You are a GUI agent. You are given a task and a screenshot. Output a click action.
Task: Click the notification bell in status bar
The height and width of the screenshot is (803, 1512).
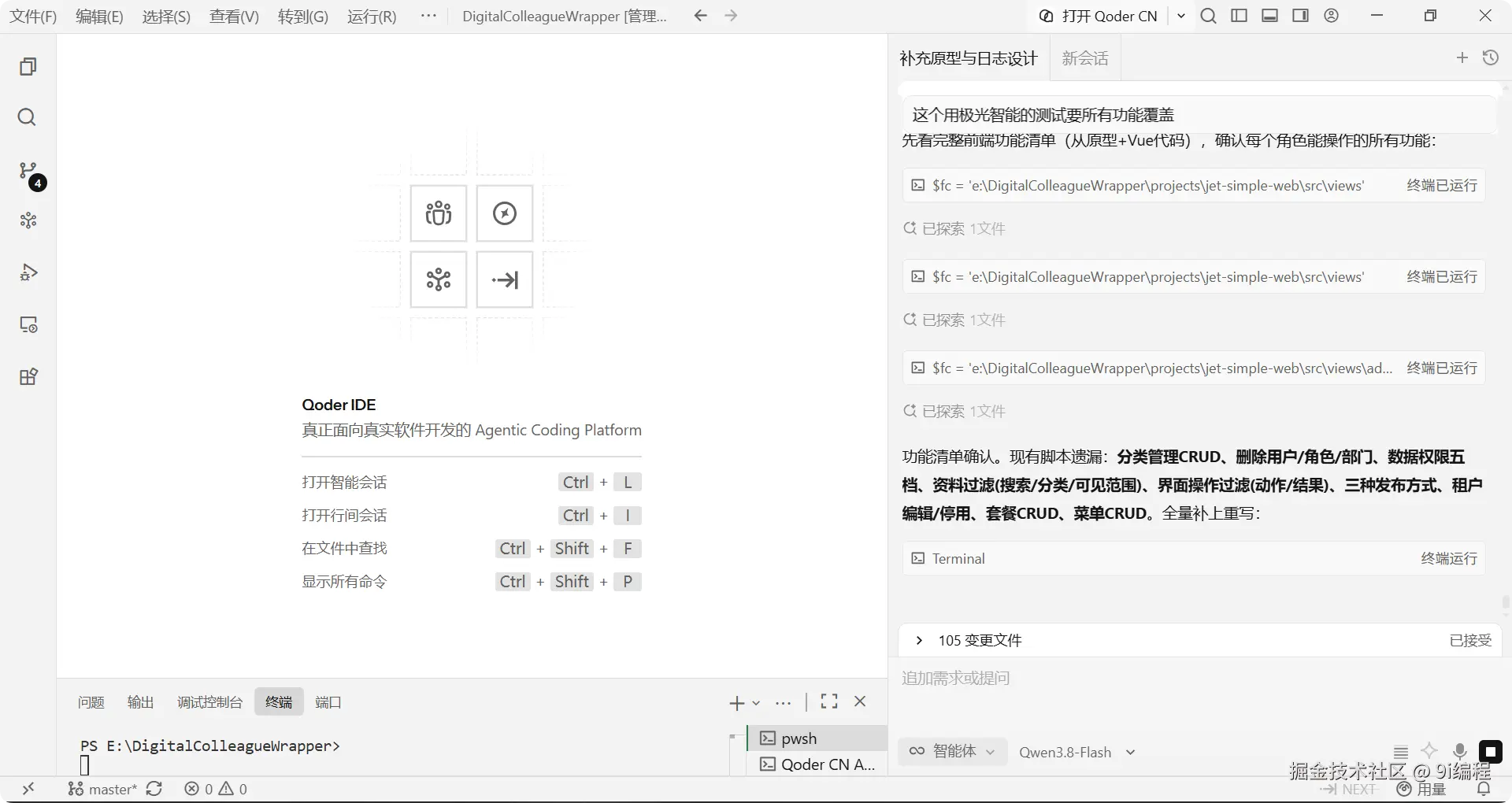(x=1484, y=789)
